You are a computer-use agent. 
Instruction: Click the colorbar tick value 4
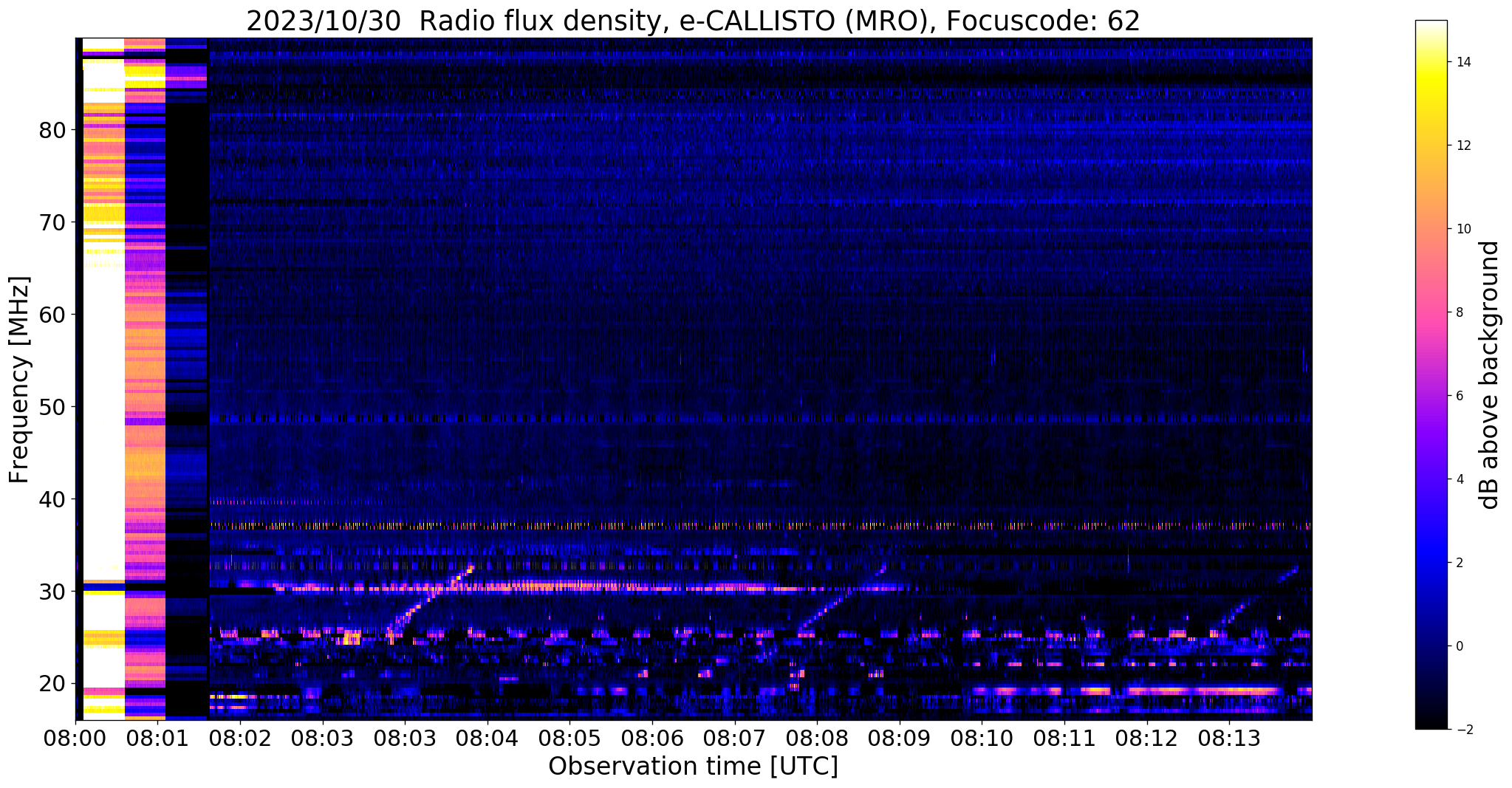click(x=1459, y=479)
